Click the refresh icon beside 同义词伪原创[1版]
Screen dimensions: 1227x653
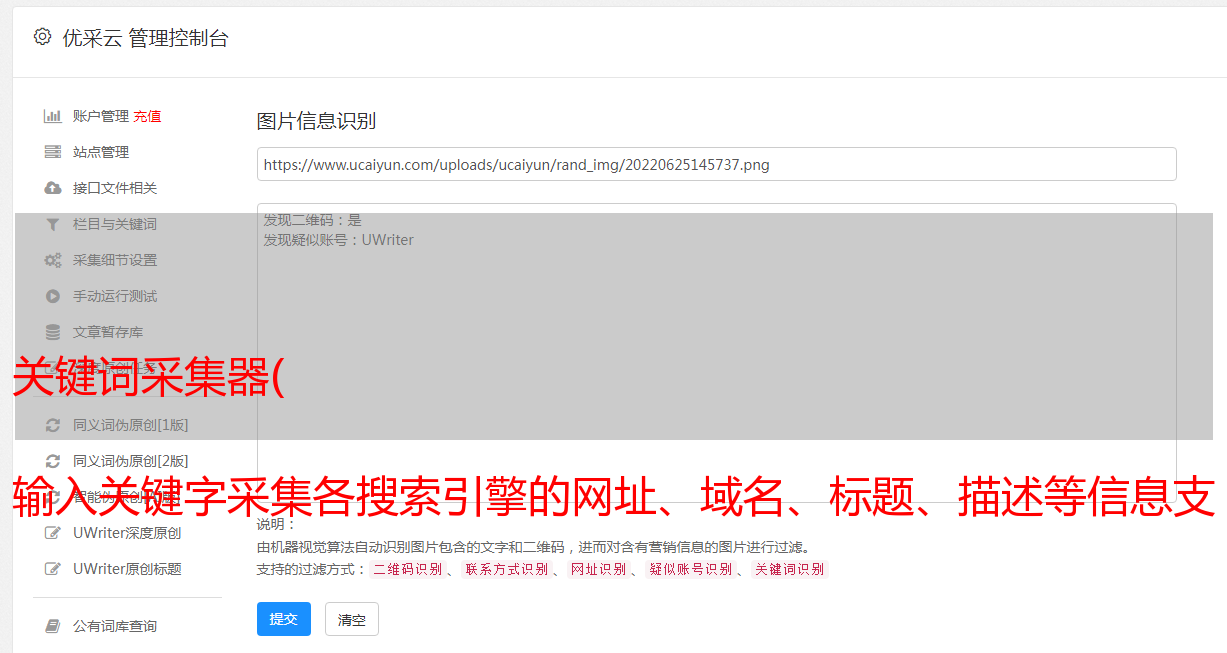click(x=53, y=425)
